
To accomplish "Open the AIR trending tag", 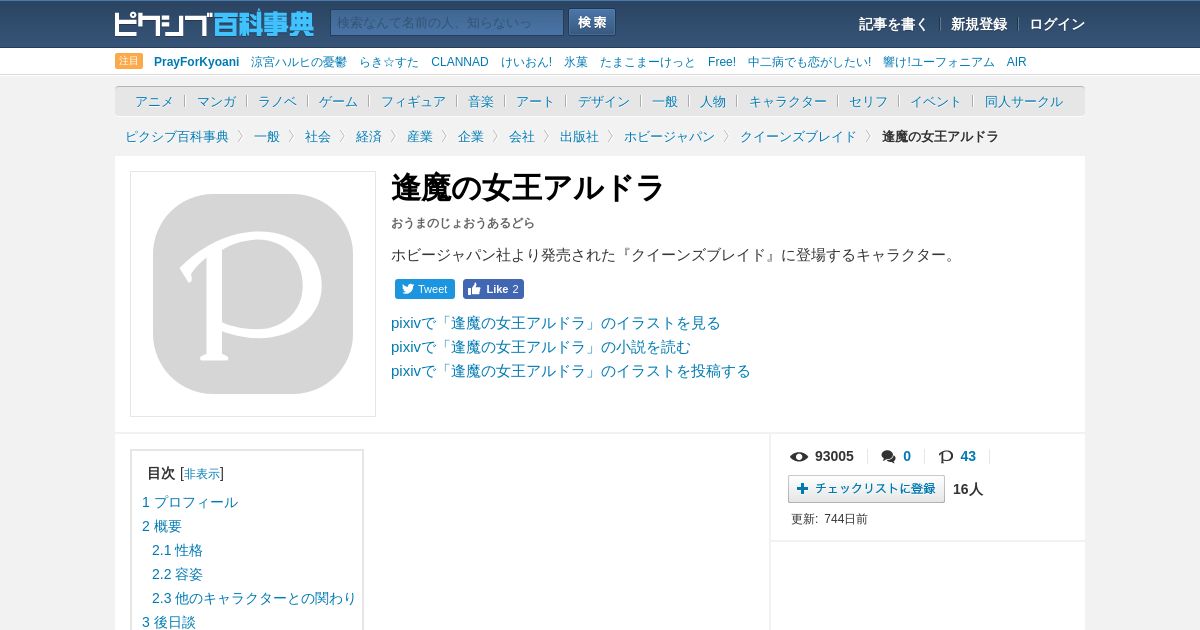I will point(1017,62).
